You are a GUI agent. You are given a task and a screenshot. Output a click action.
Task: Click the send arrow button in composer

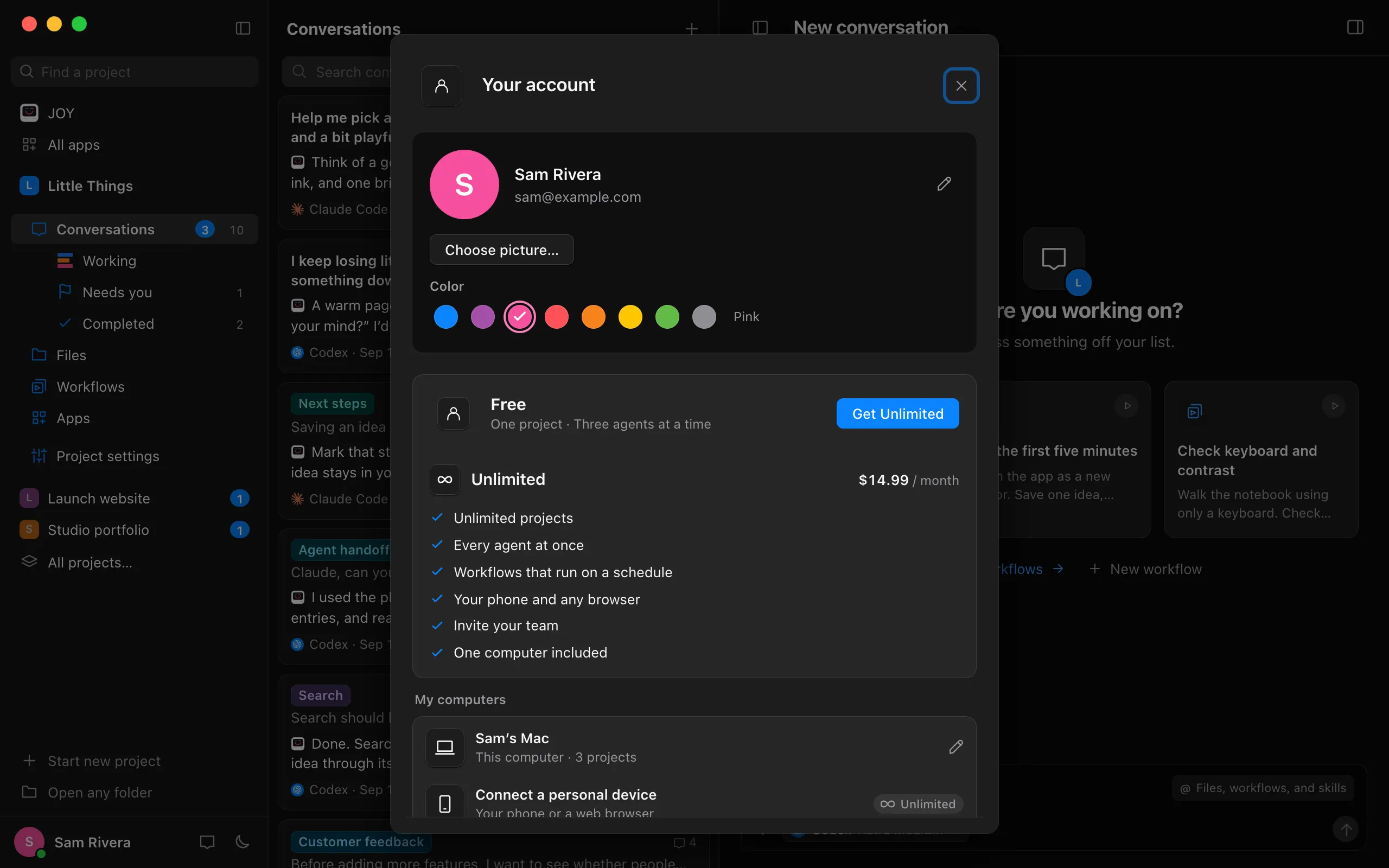coord(1346,829)
